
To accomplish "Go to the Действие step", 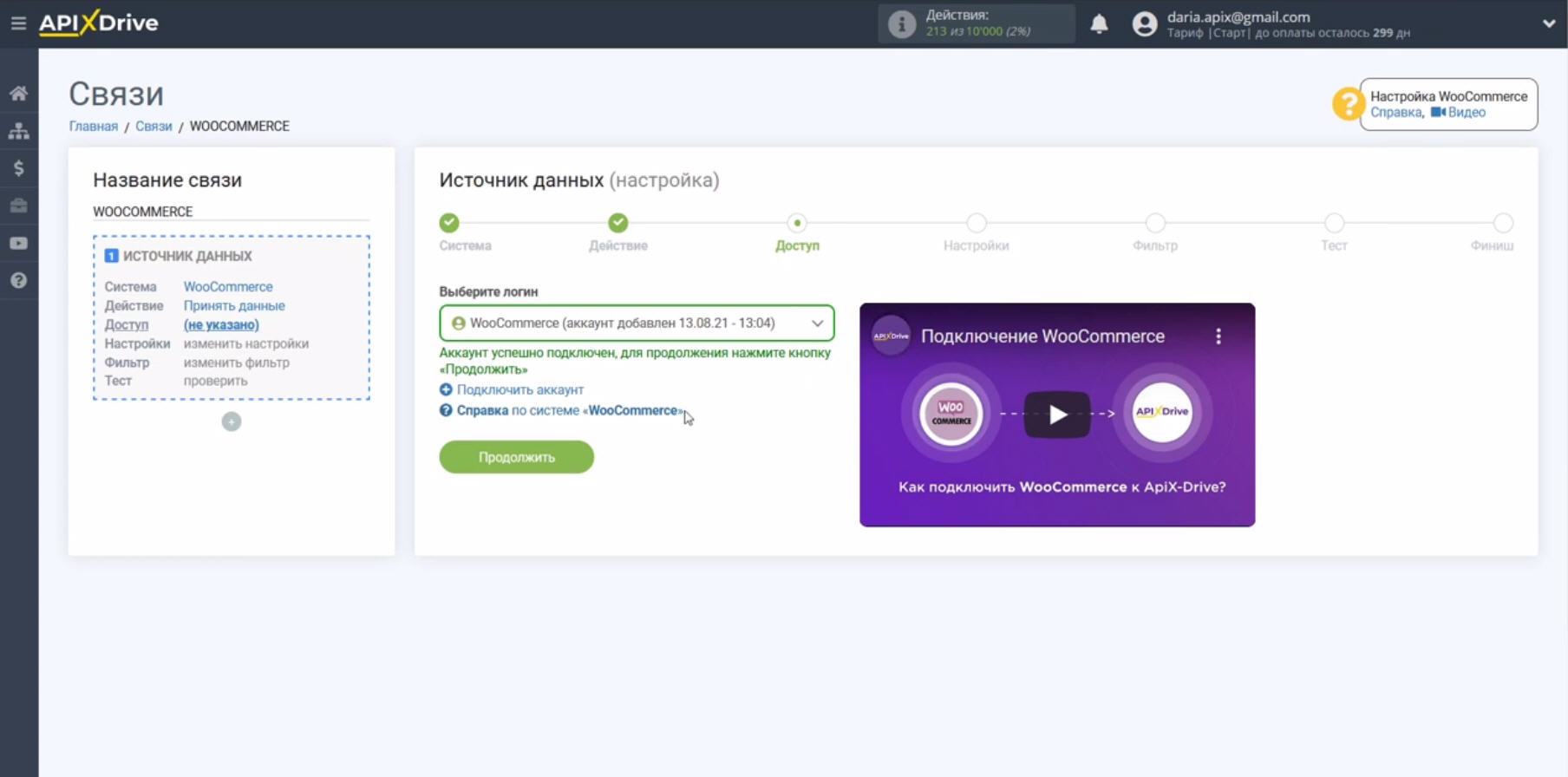I will (x=618, y=224).
